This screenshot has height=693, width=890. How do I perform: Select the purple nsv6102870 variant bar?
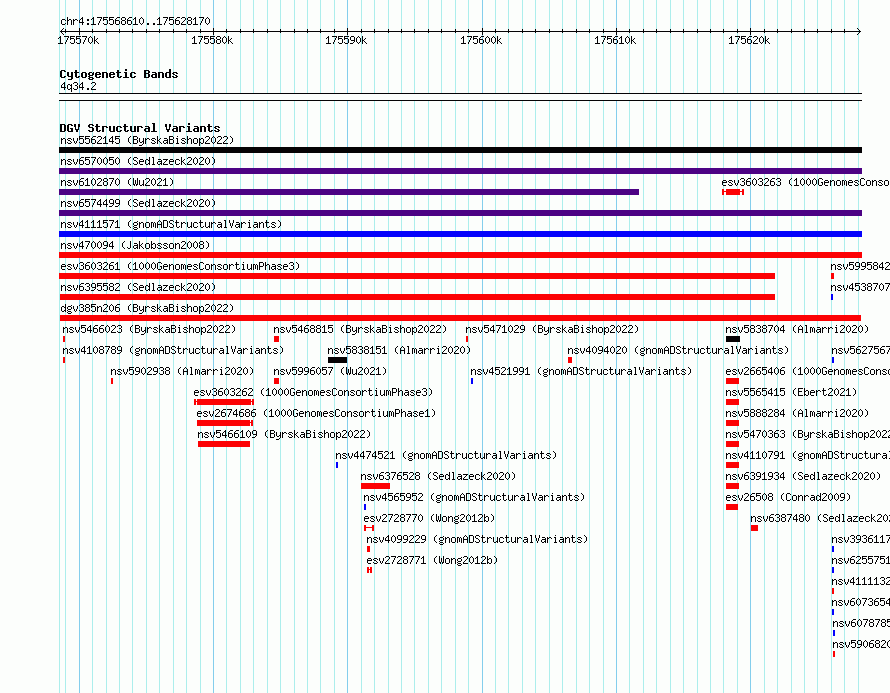[349, 192]
